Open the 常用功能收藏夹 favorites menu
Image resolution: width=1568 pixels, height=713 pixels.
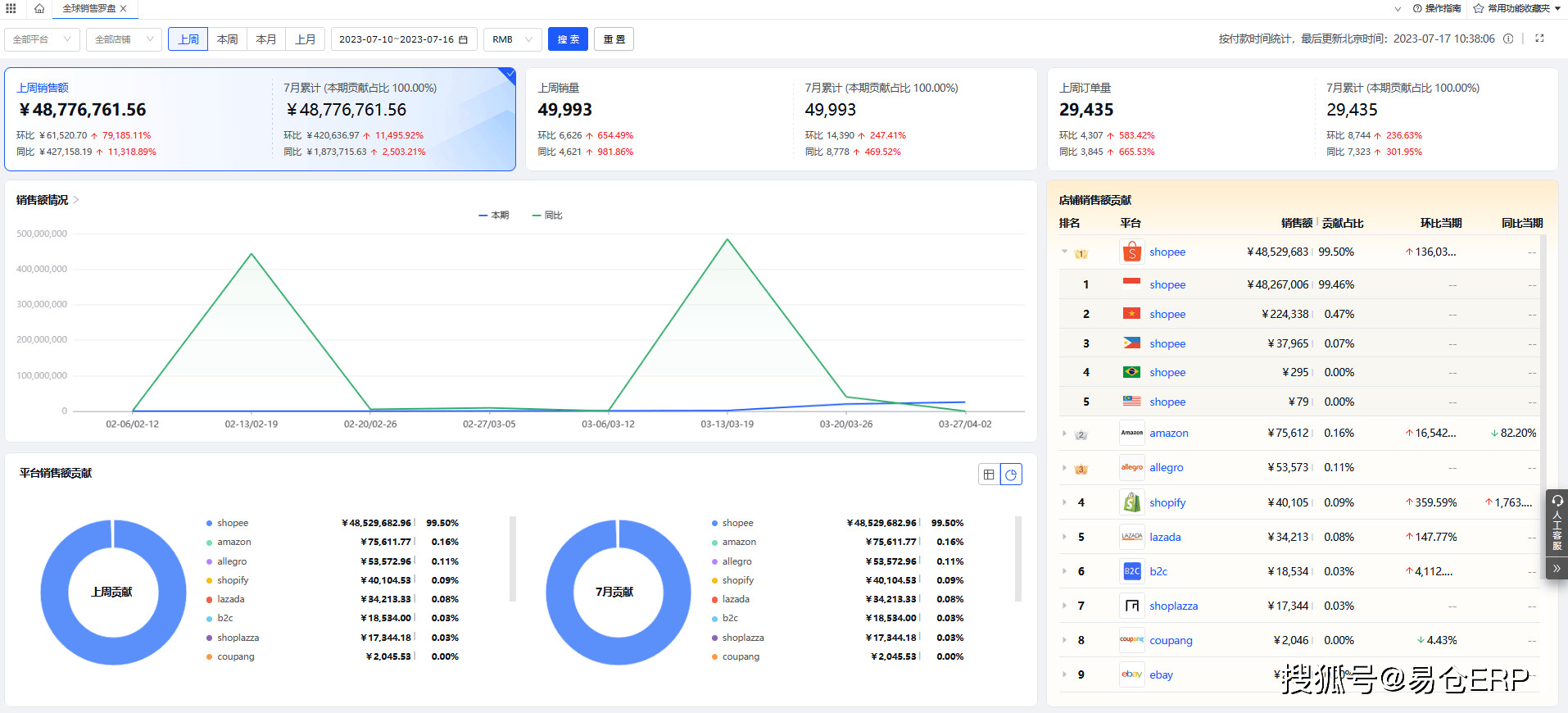(x=1516, y=8)
